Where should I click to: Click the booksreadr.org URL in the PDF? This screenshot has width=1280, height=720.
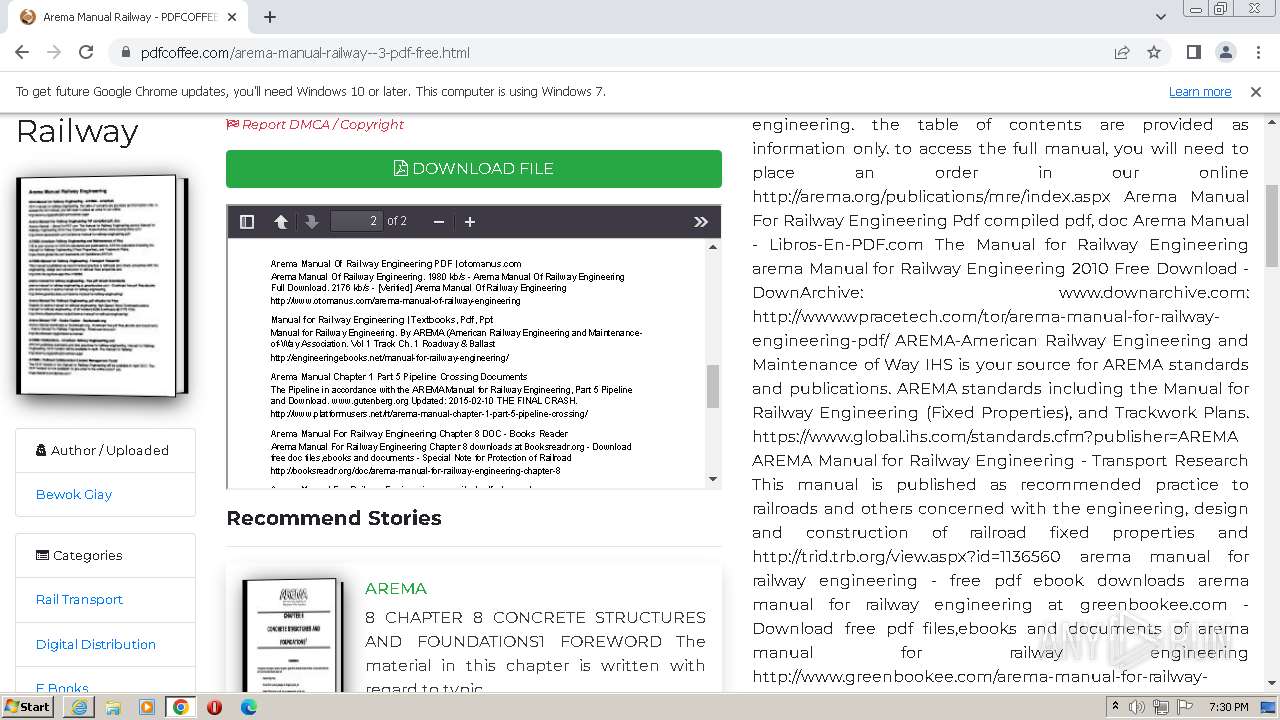(x=415, y=470)
